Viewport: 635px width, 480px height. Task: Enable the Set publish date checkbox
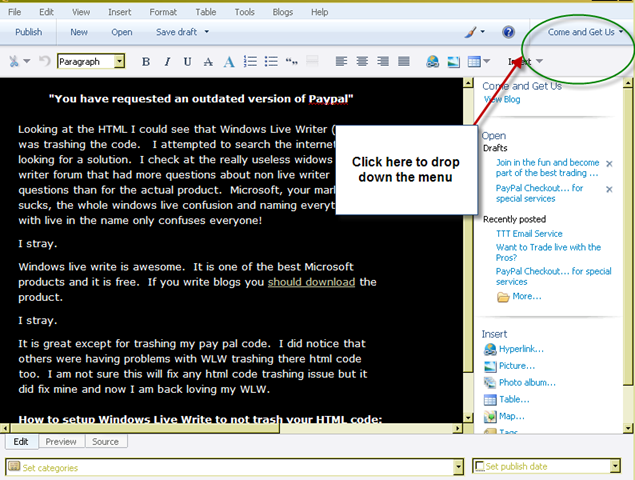[479, 466]
